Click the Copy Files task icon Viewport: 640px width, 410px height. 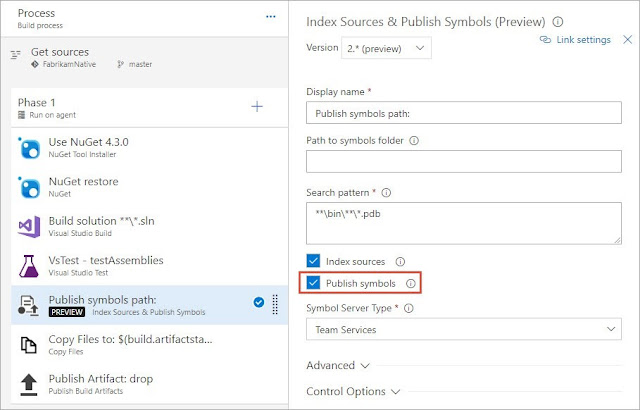pos(28,345)
